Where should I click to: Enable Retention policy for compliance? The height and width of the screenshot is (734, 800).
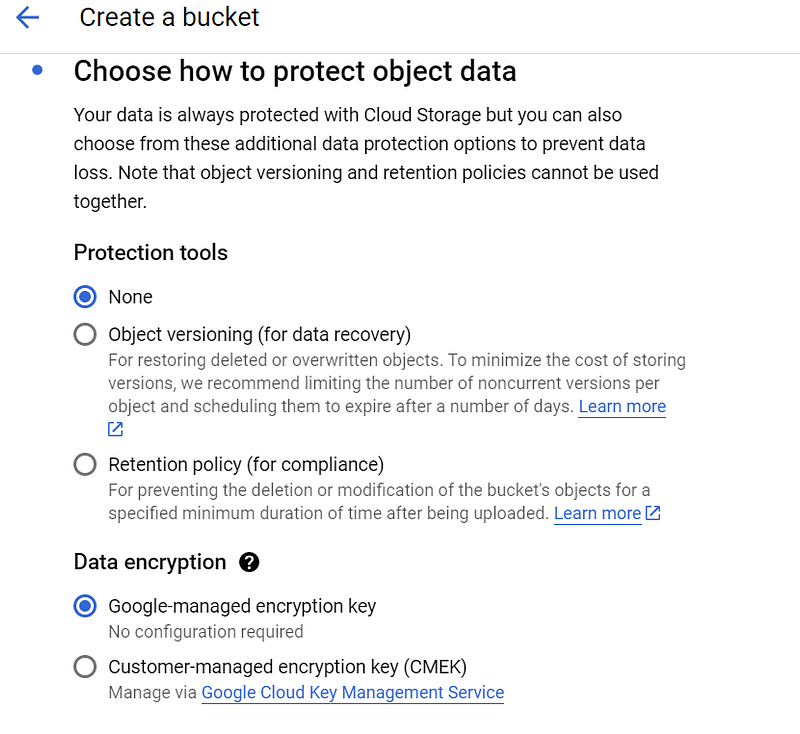coord(85,464)
